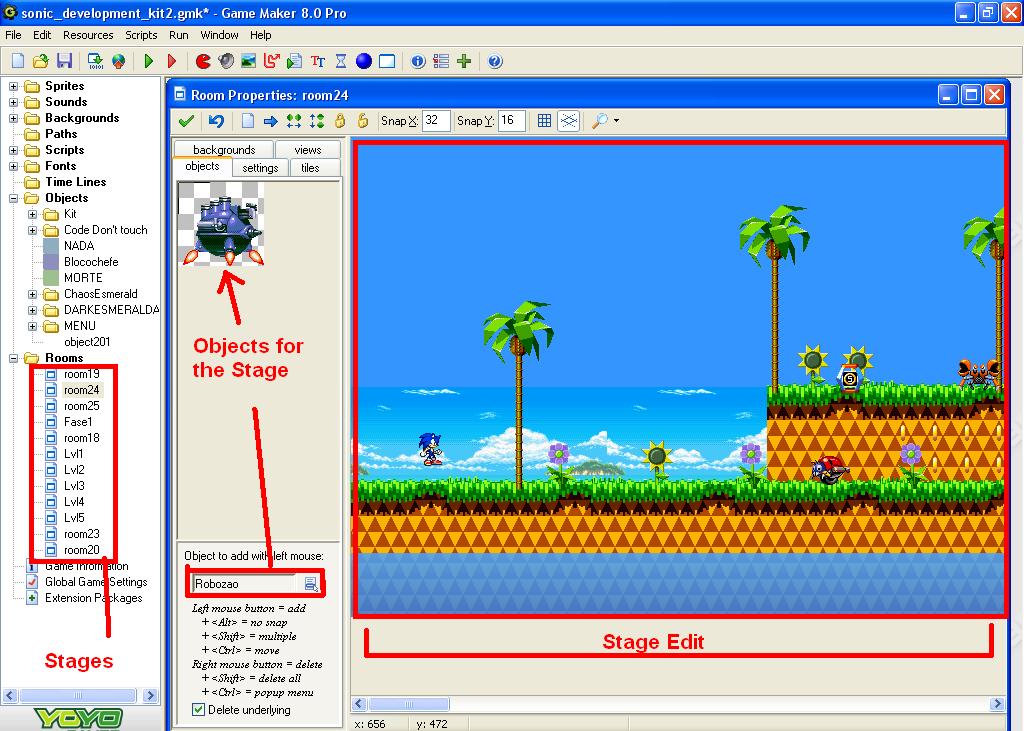Viewport: 1024px width, 731px height.
Task: Click the room editor horizontal scrollbar thumb
Action: pos(409,704)
